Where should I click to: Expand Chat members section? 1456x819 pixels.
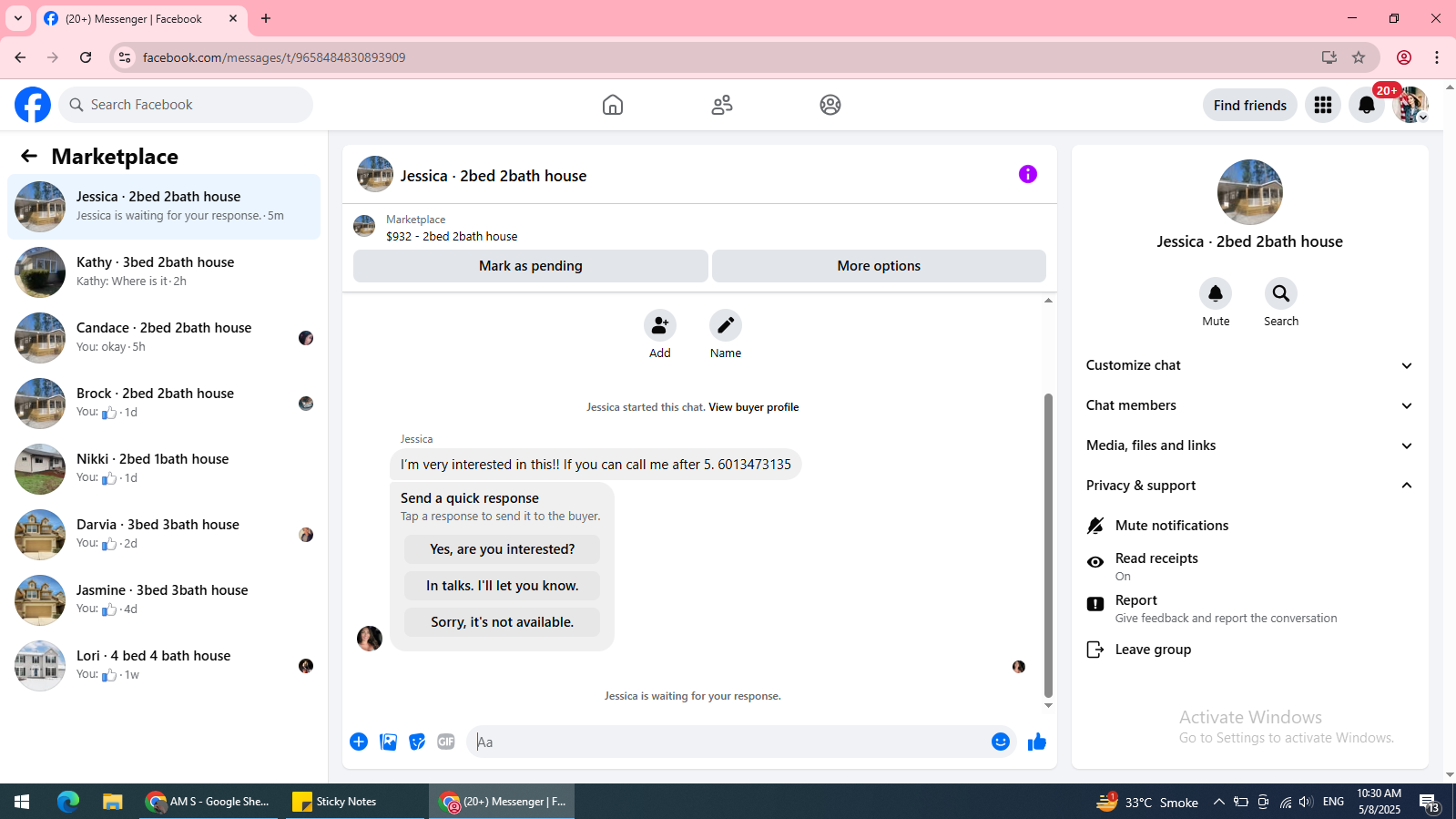click(1249, 405)
